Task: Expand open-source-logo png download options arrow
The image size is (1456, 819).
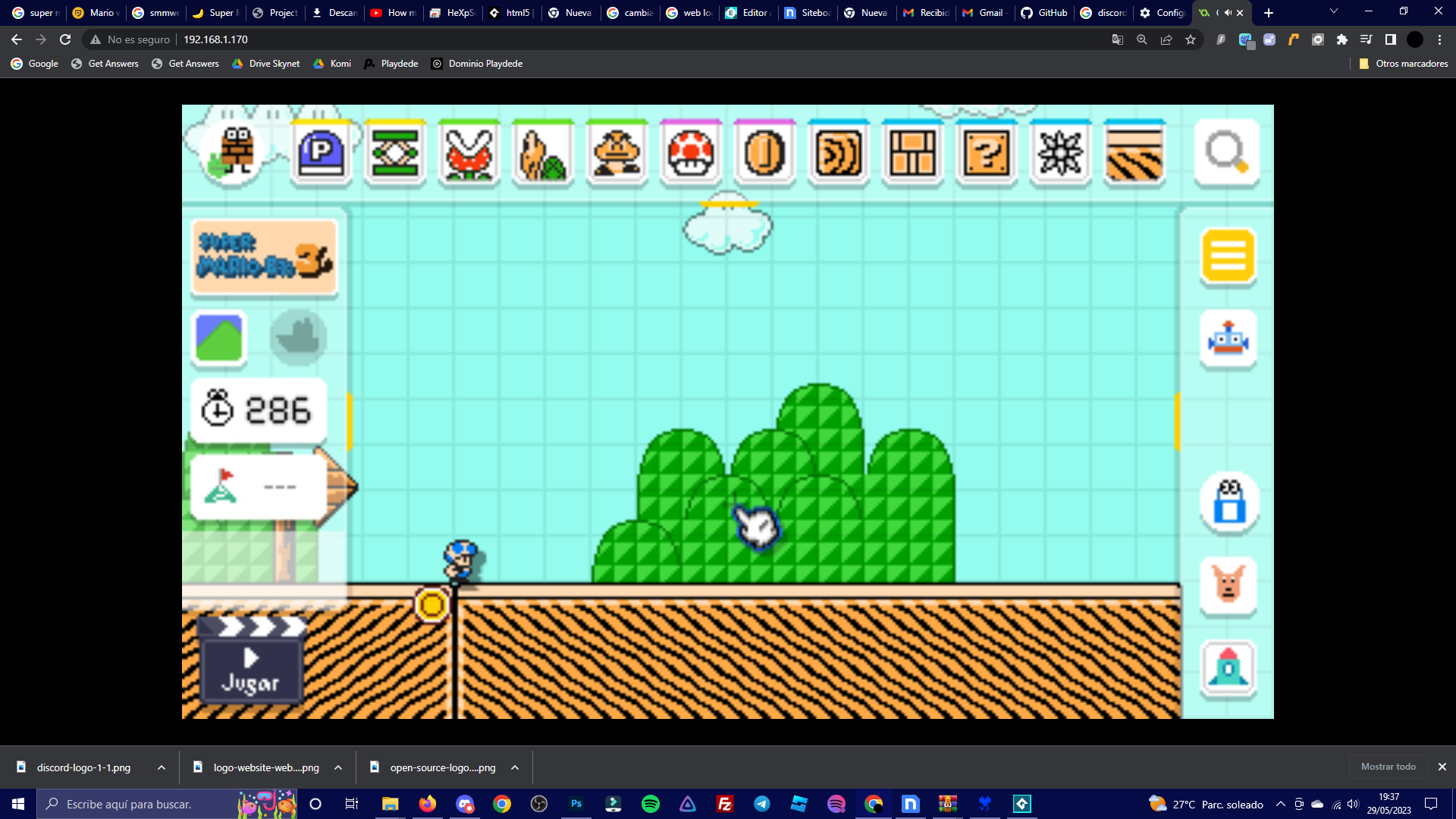Action: coord(515,767)
